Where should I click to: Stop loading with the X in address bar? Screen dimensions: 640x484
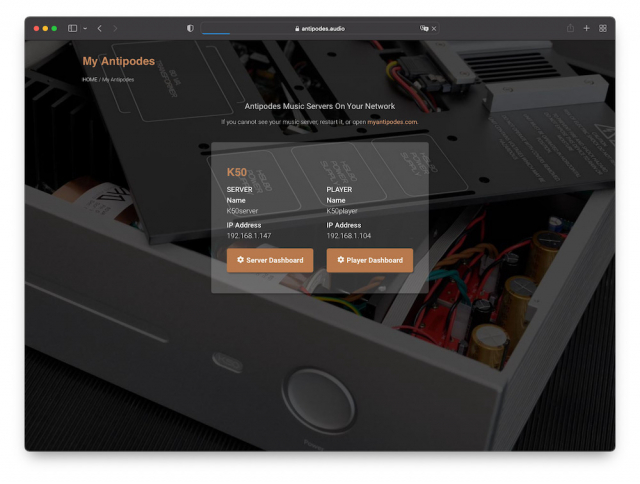[434, 29]
